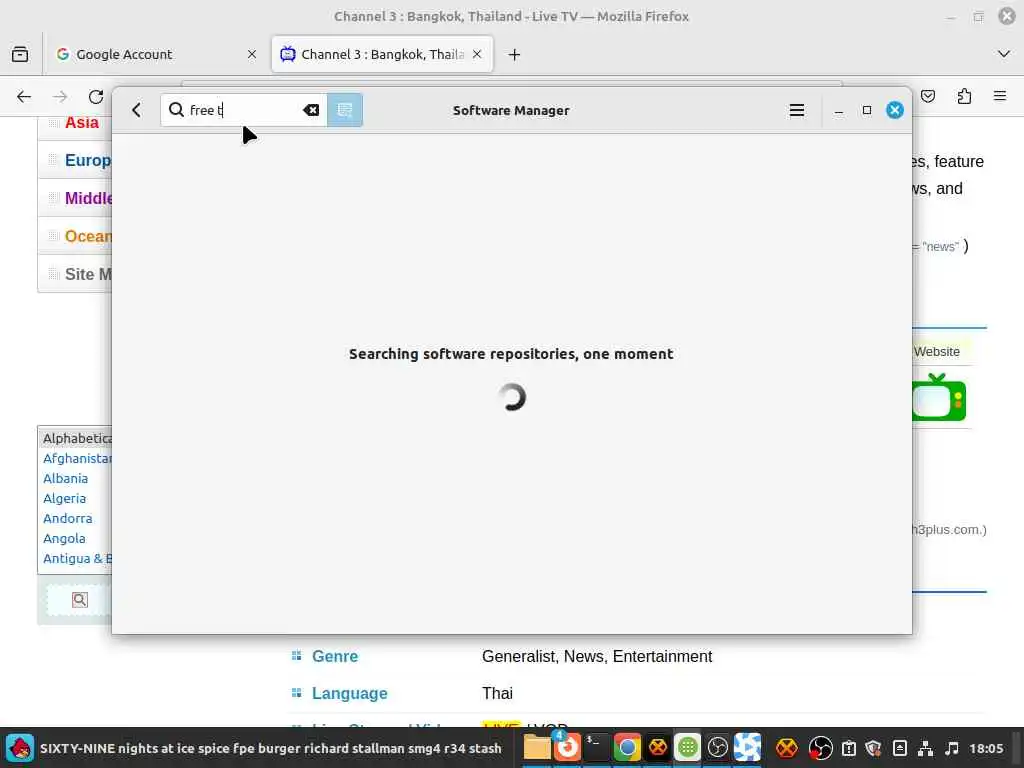Open Andorra in the alphabetical list
This screenshot has height=768, width=1024.
[68, 519]
